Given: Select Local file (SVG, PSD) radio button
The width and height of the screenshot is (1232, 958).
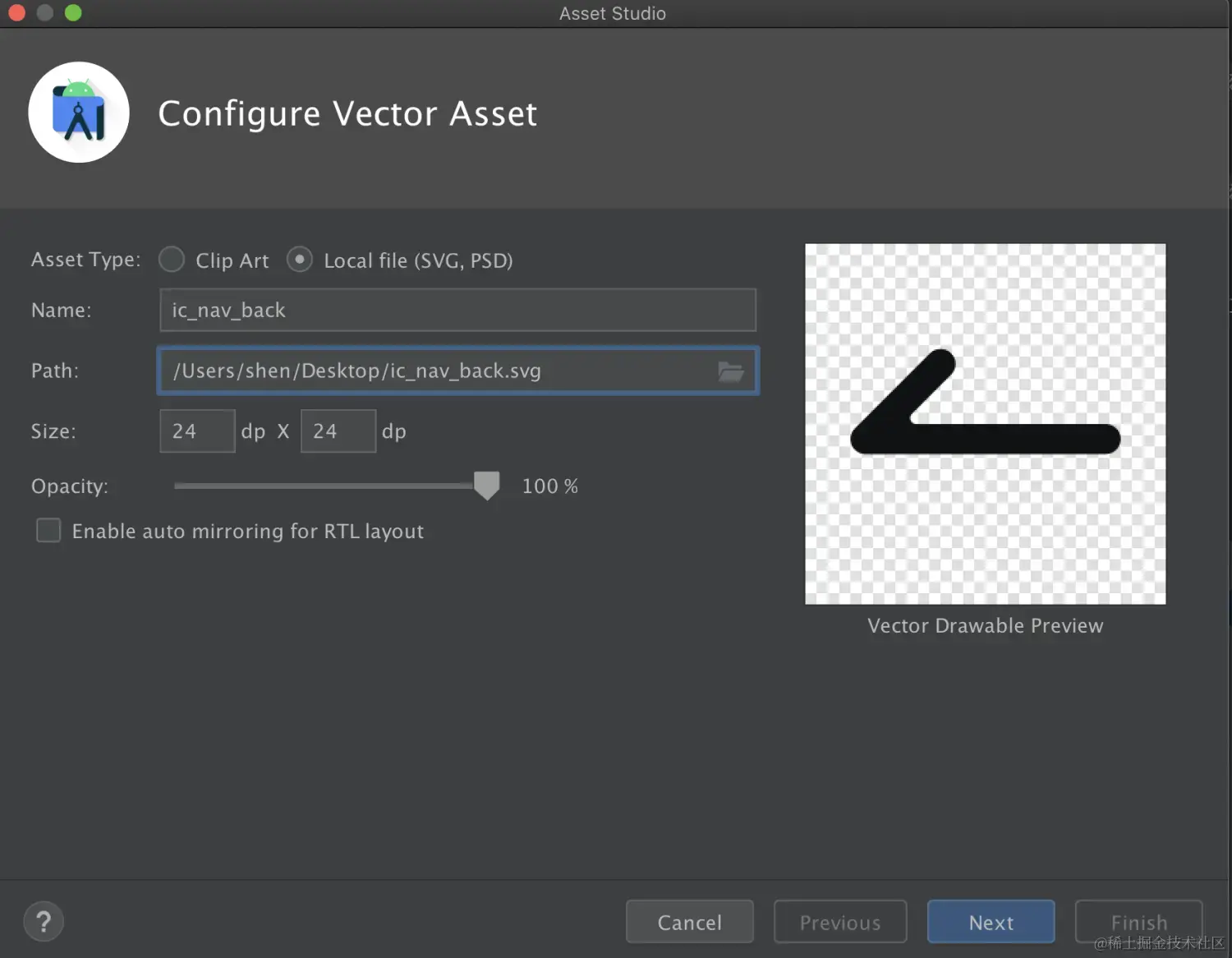Looking at the screenshot, I should [300, 260].
